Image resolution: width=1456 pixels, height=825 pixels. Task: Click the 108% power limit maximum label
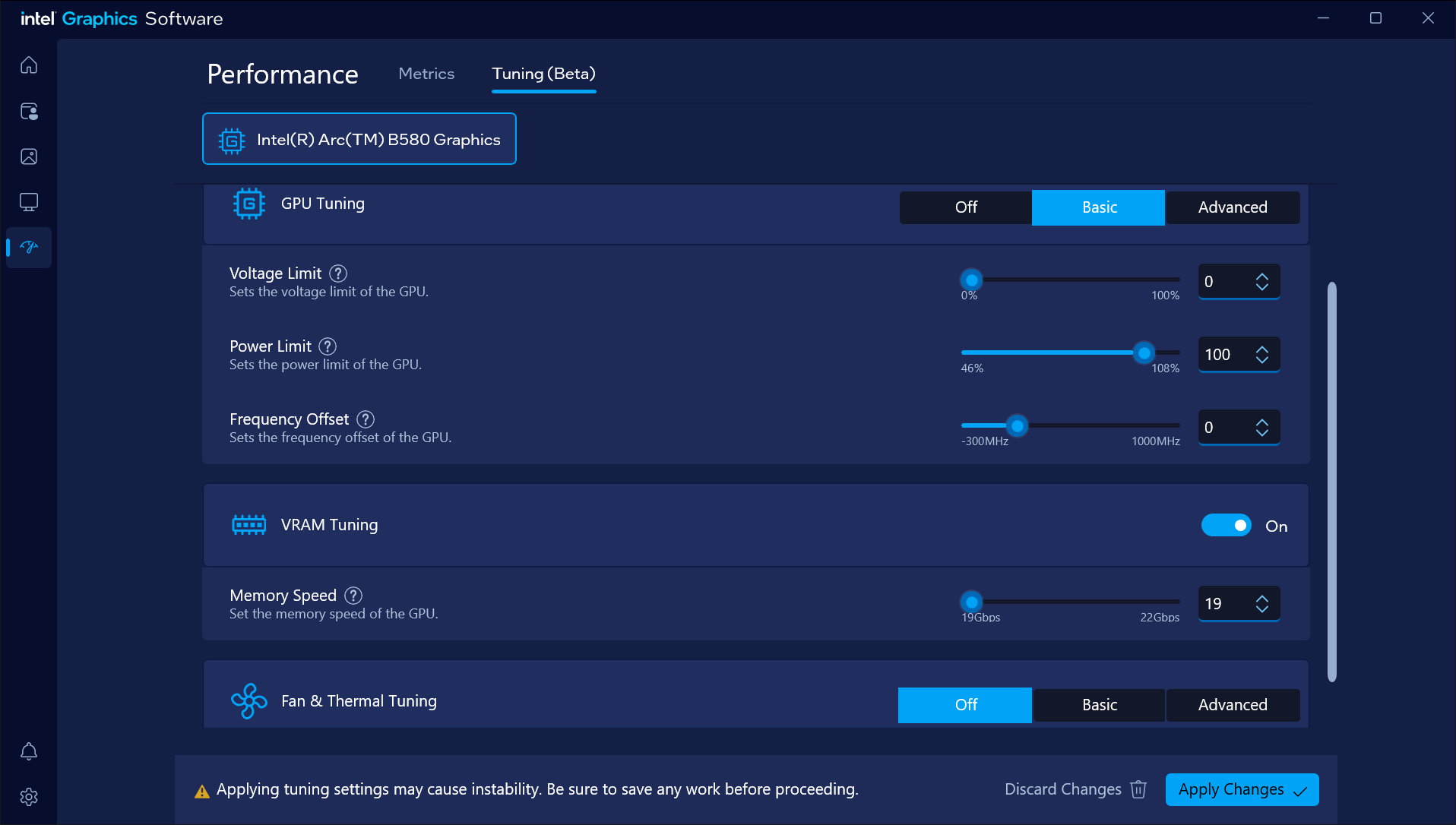(1166, 368)
